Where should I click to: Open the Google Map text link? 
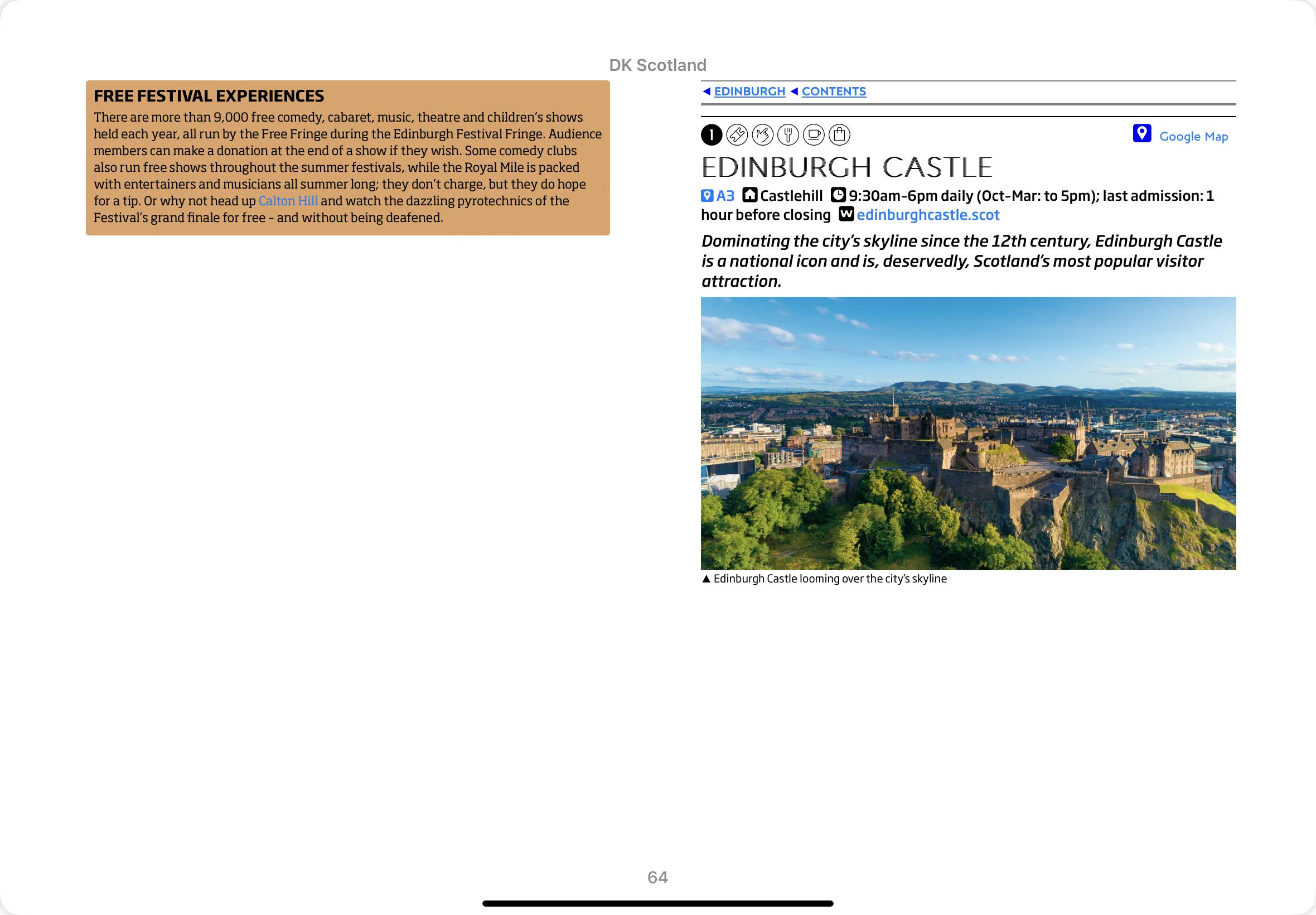coord(1193,137)
